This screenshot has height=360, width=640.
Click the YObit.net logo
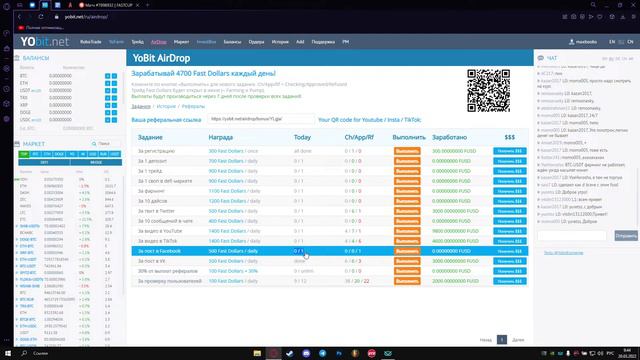pos(44,42)
